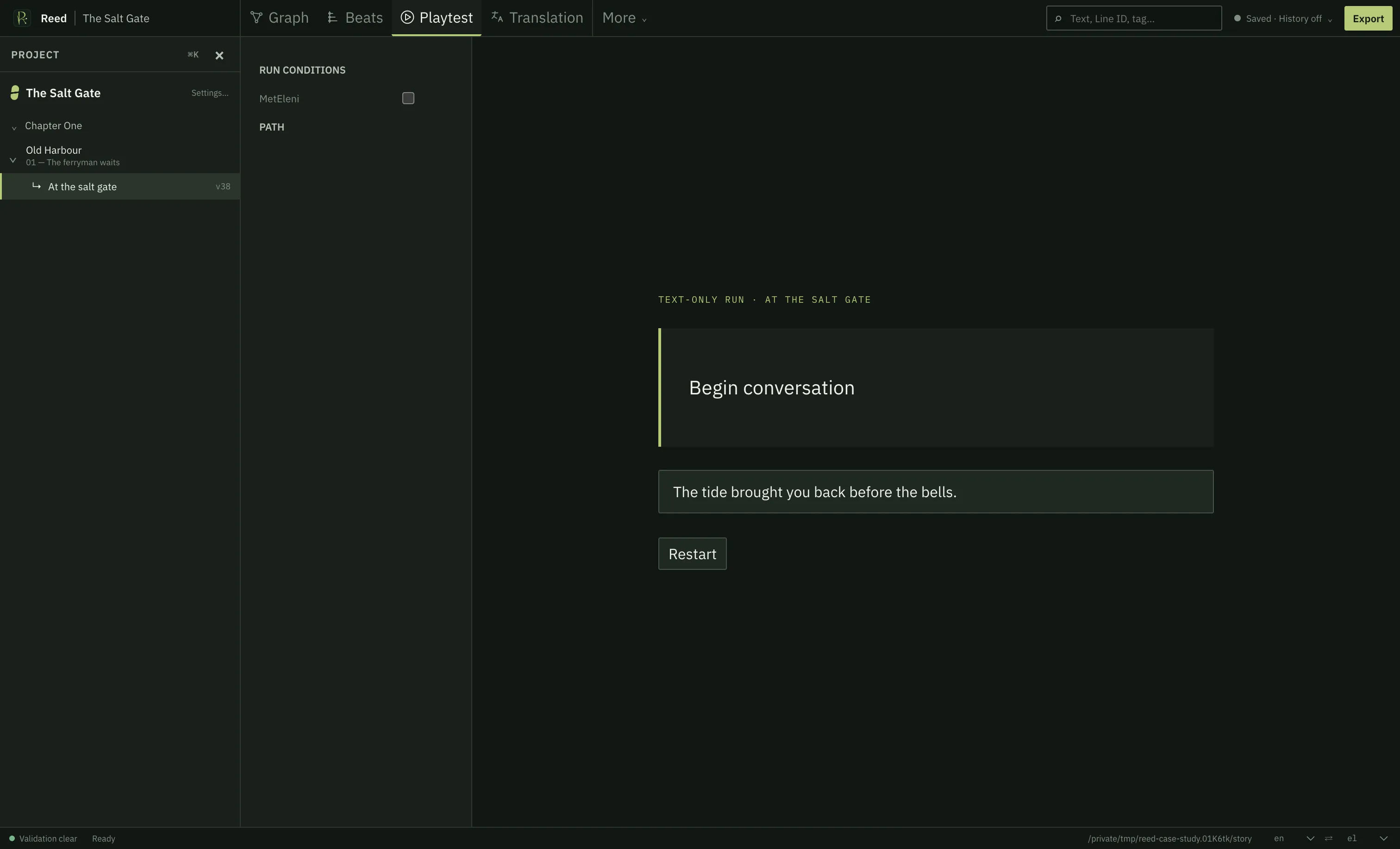This screenshot has width=1400, height=849.
Task: Click The Salt Gate project title in sidebar
Action: 63,93
